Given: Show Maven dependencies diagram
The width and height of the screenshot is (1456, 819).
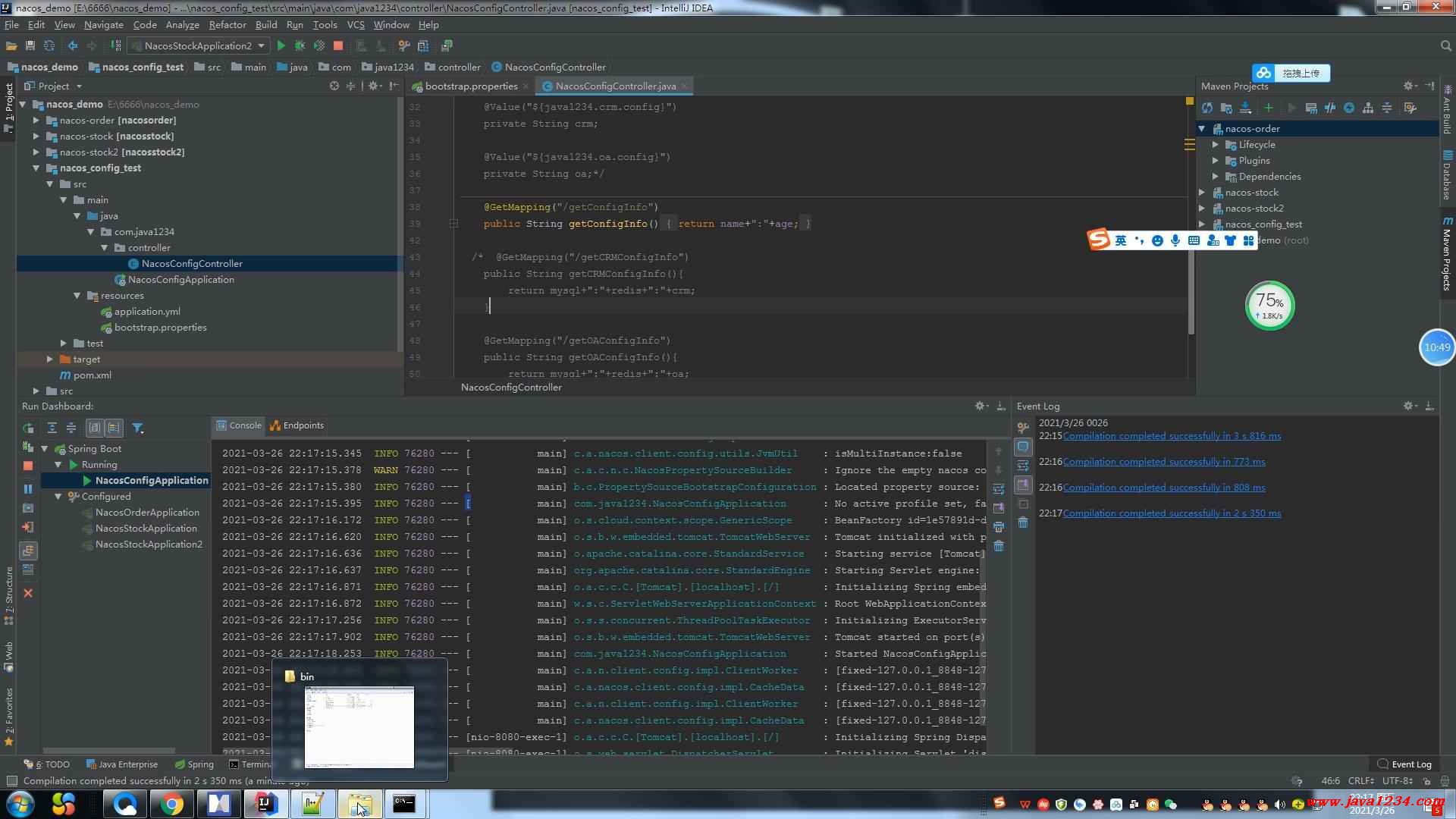Looking at the screenshot, I should click(1368, 108).
